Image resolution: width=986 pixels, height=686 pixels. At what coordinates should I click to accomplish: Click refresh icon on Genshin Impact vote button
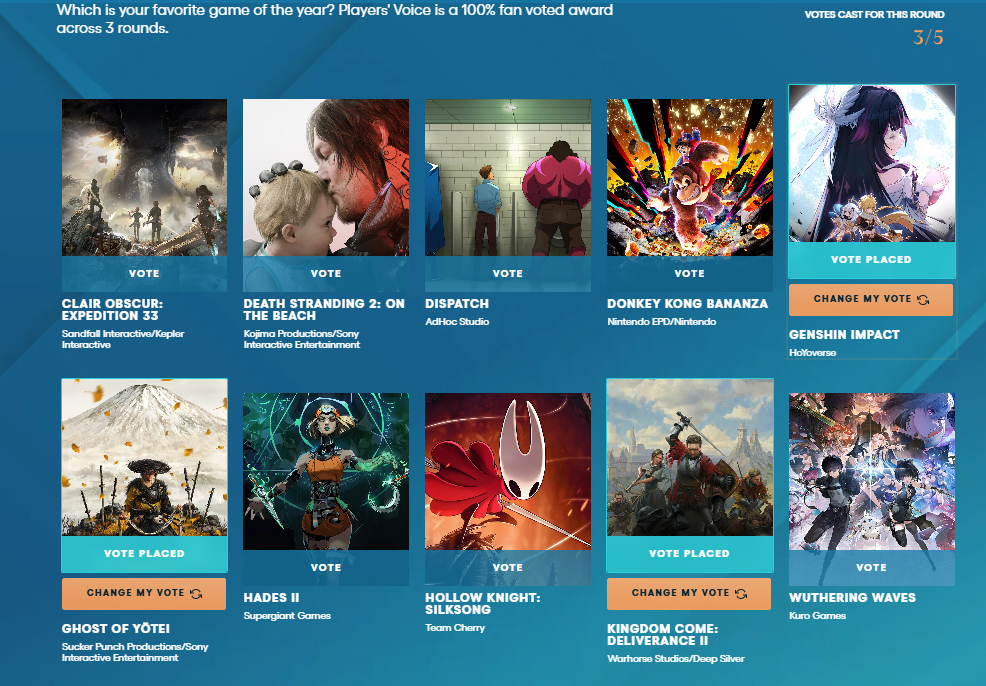point(923,300)
